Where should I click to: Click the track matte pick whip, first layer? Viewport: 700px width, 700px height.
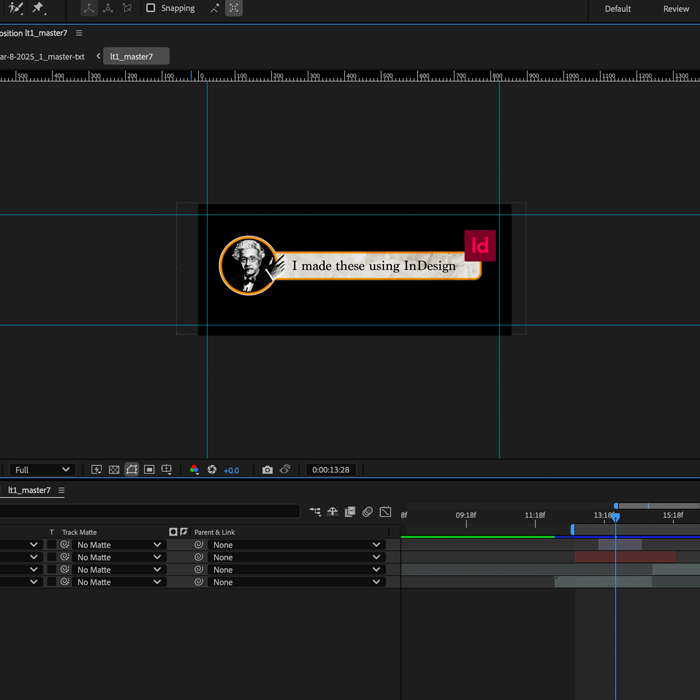pyautogui.click(x=65, y=545)
